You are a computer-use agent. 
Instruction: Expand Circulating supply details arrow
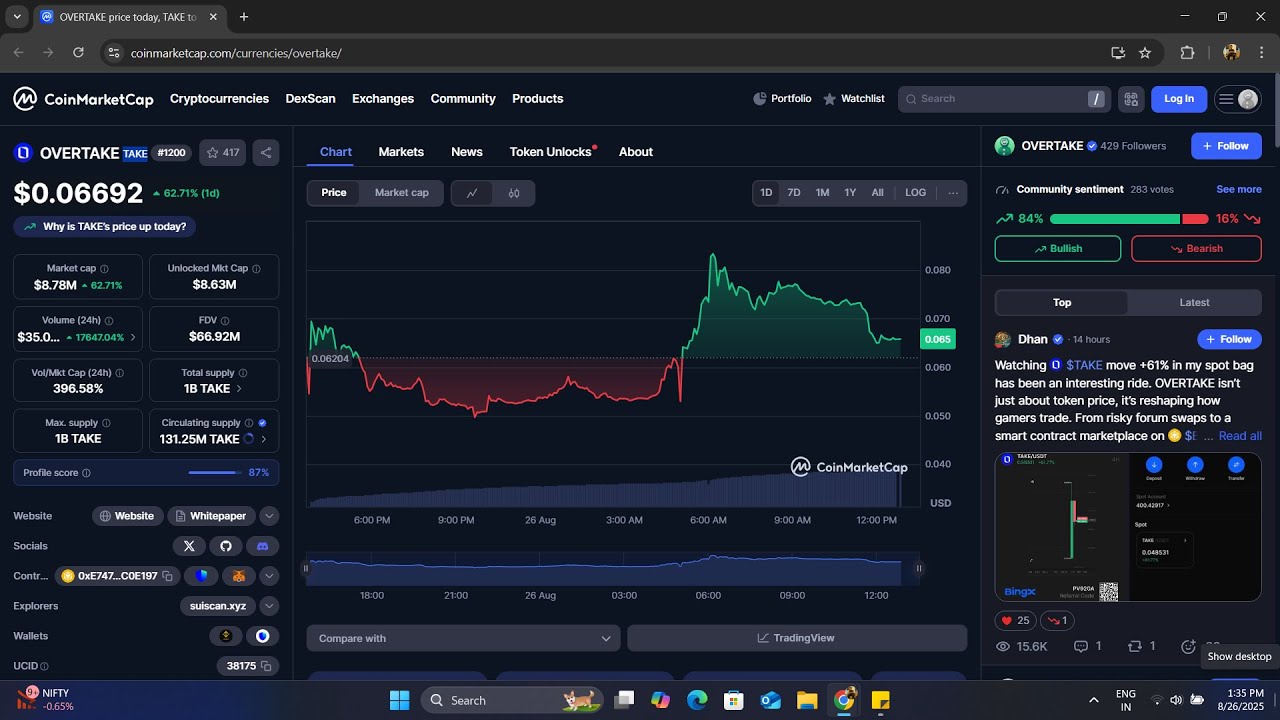(264, 439)
